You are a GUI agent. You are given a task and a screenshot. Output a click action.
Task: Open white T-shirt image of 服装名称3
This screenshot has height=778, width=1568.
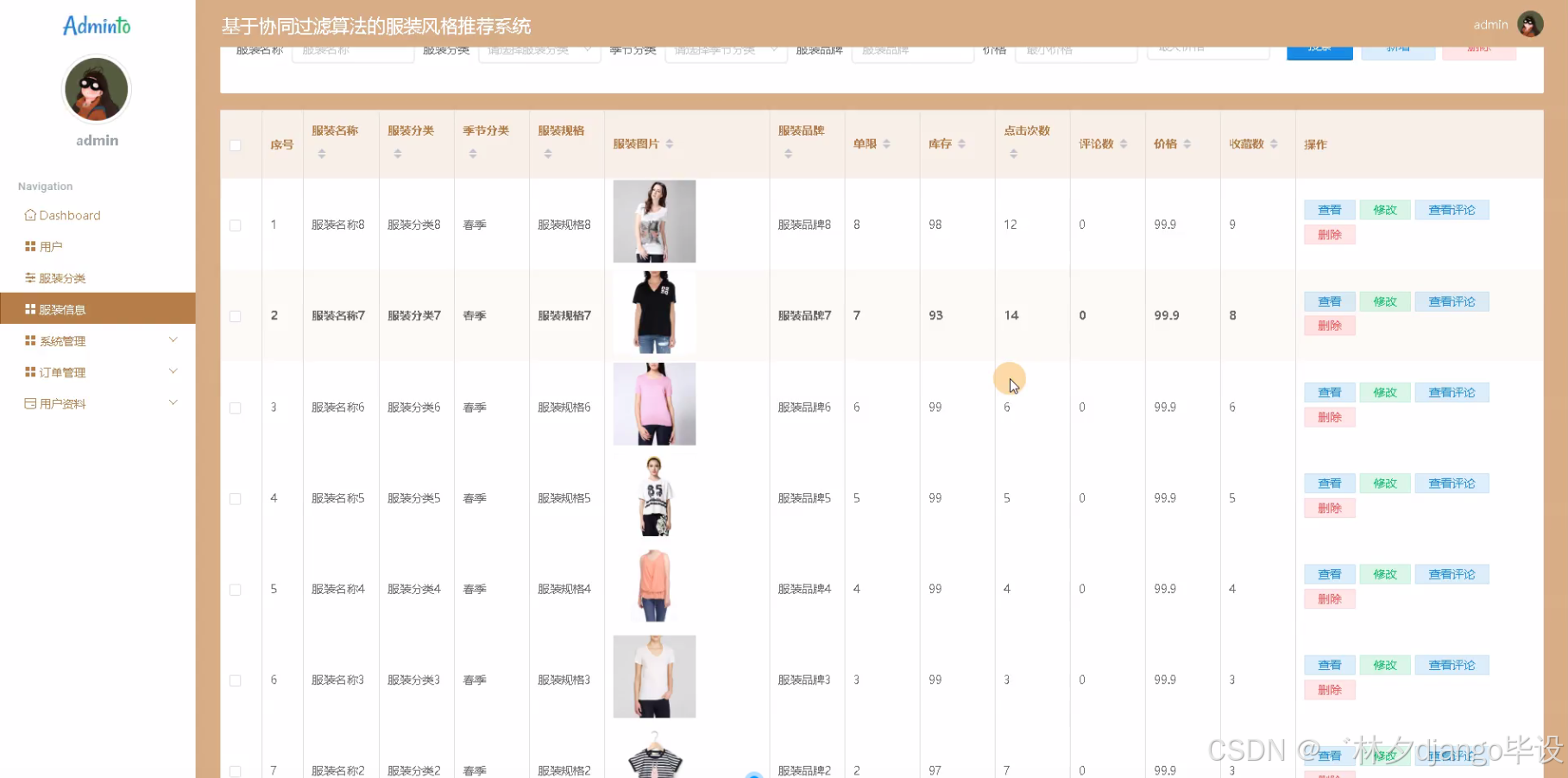coord(654,677)
